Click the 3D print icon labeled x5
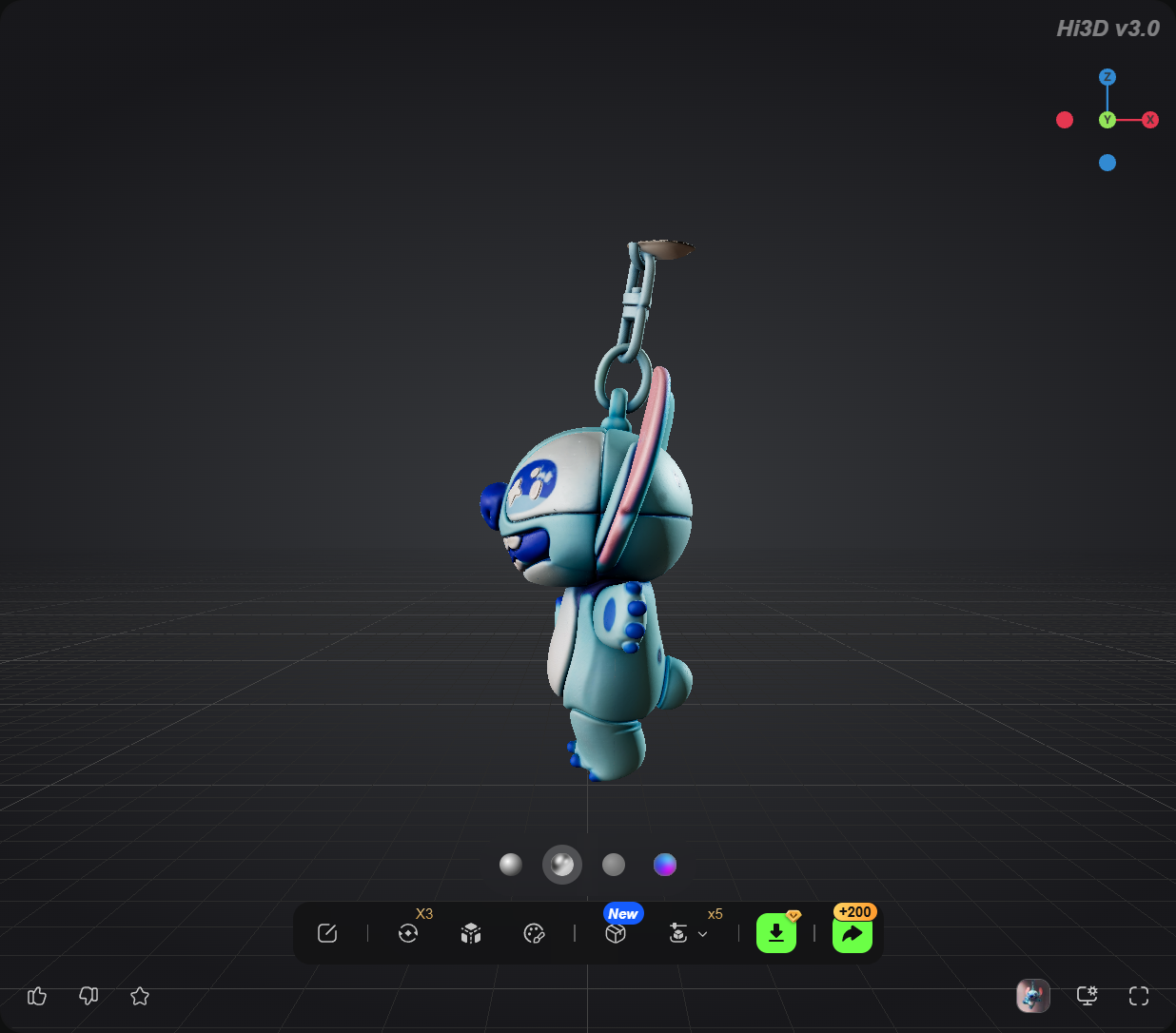This screenshot has width=1176, height=1033. [678, 933]
